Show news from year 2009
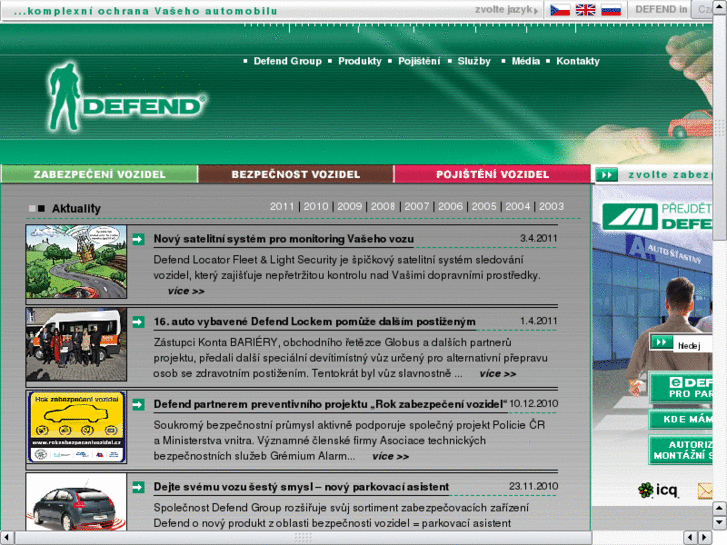Image resolution: width=727 pixels, height=545 pixels. 349,207
